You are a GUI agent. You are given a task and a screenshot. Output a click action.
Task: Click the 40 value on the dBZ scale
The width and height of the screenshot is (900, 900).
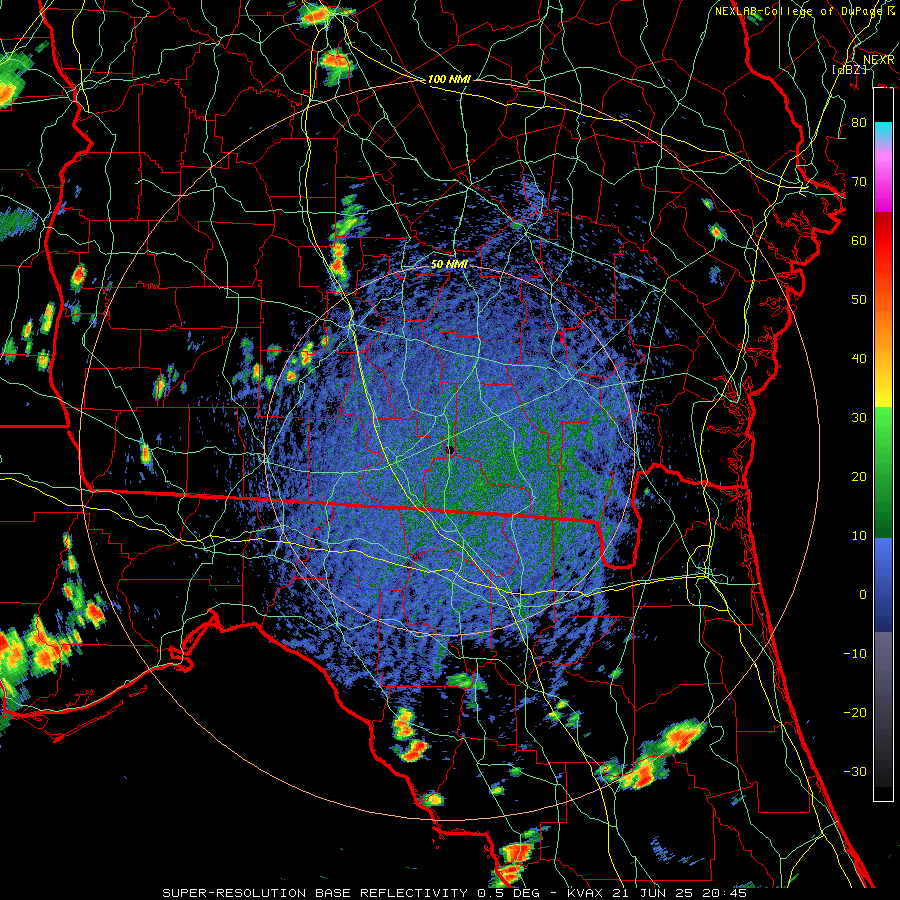click(859, 359)
